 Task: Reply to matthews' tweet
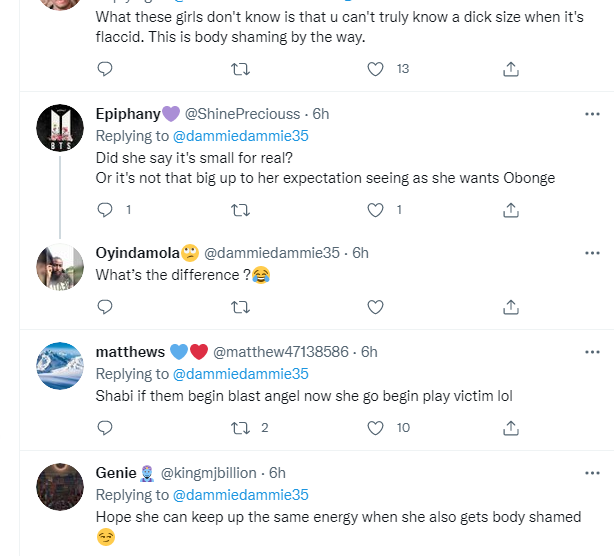tap(105, 428)
